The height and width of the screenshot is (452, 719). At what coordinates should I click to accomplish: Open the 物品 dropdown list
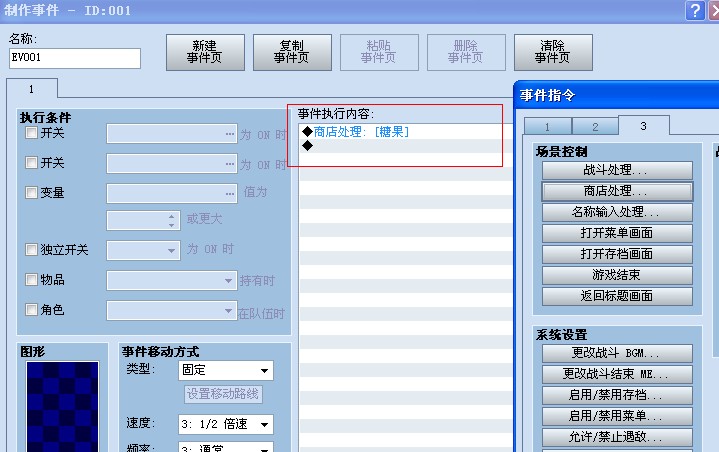pos(172,280)
